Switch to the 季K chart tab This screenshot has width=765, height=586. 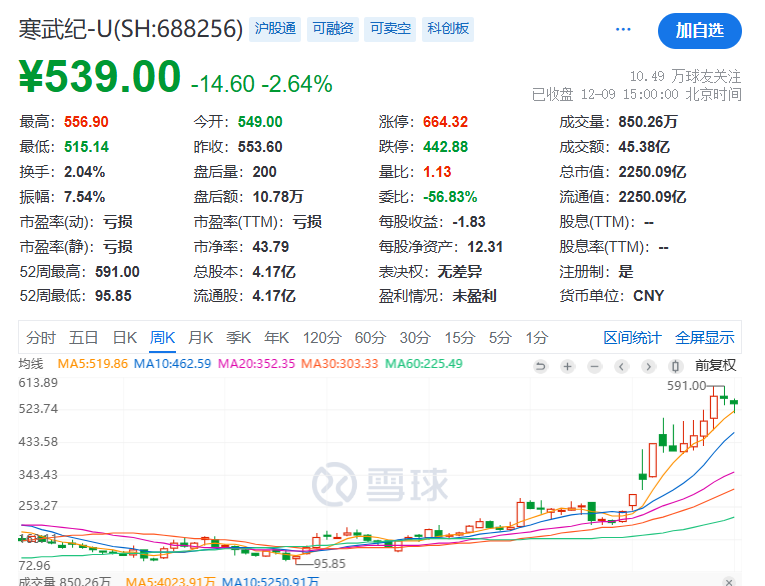coord(239,338)
